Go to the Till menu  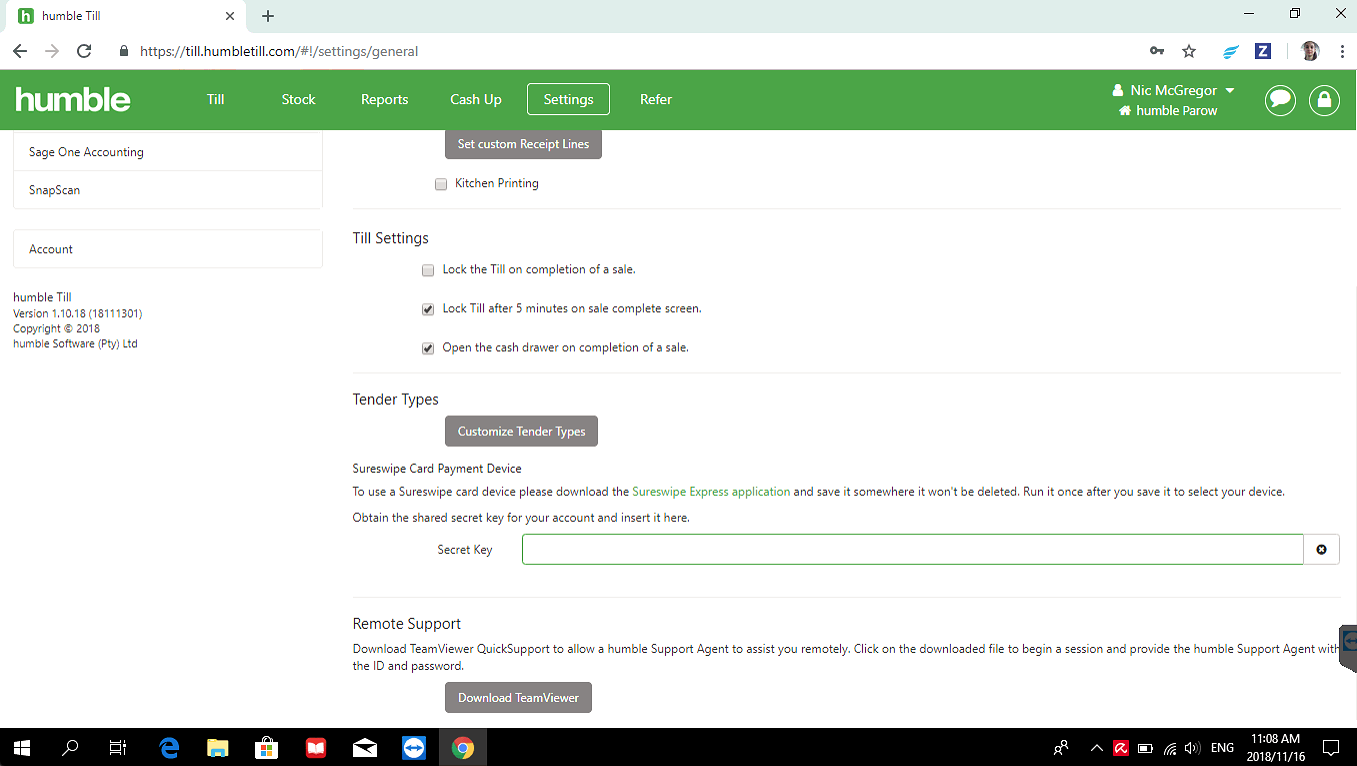(x=216, y=99)
